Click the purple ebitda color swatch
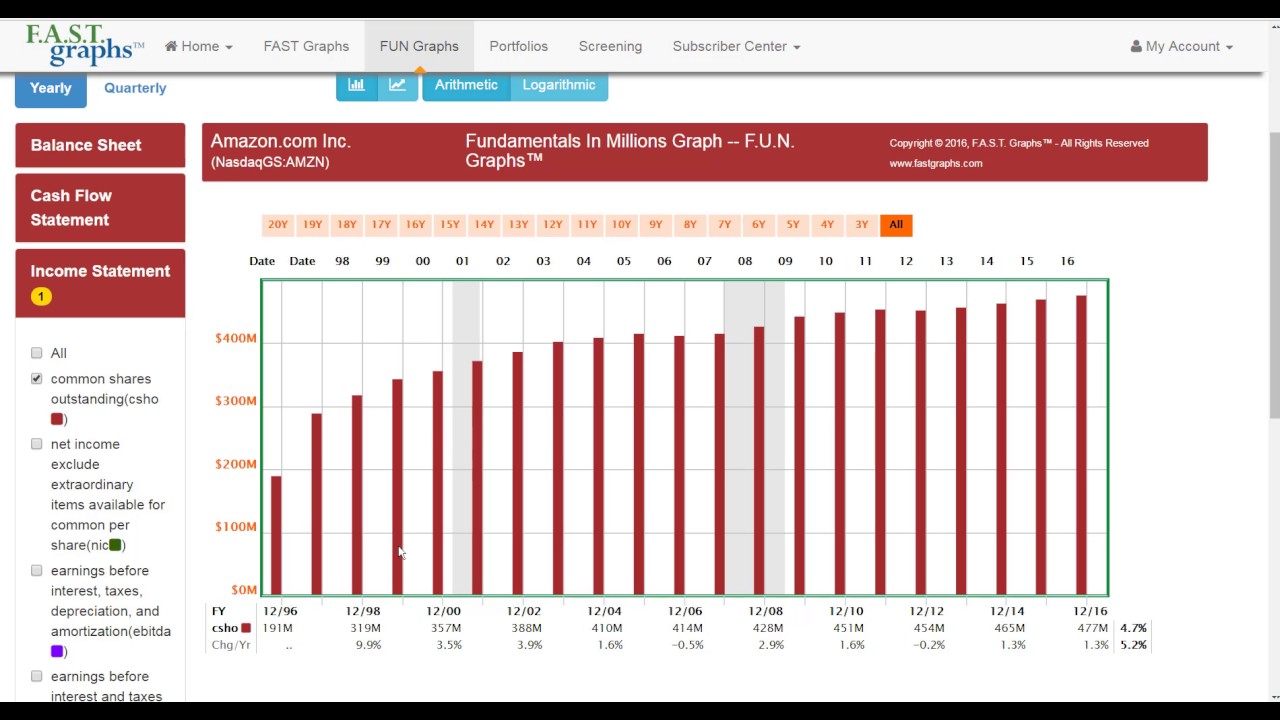 (x=57, y=651)
